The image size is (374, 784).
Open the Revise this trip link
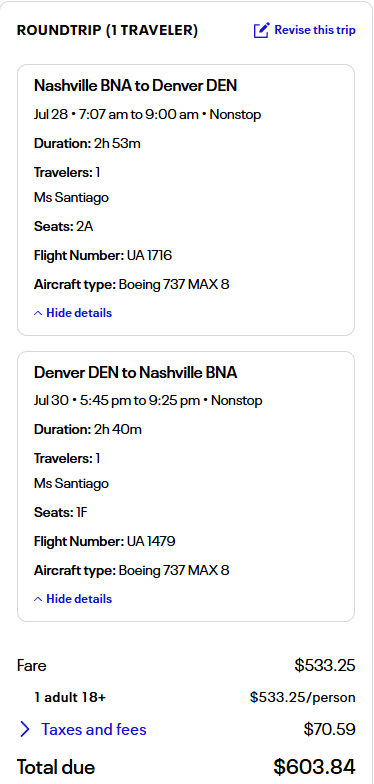point(315,30)
